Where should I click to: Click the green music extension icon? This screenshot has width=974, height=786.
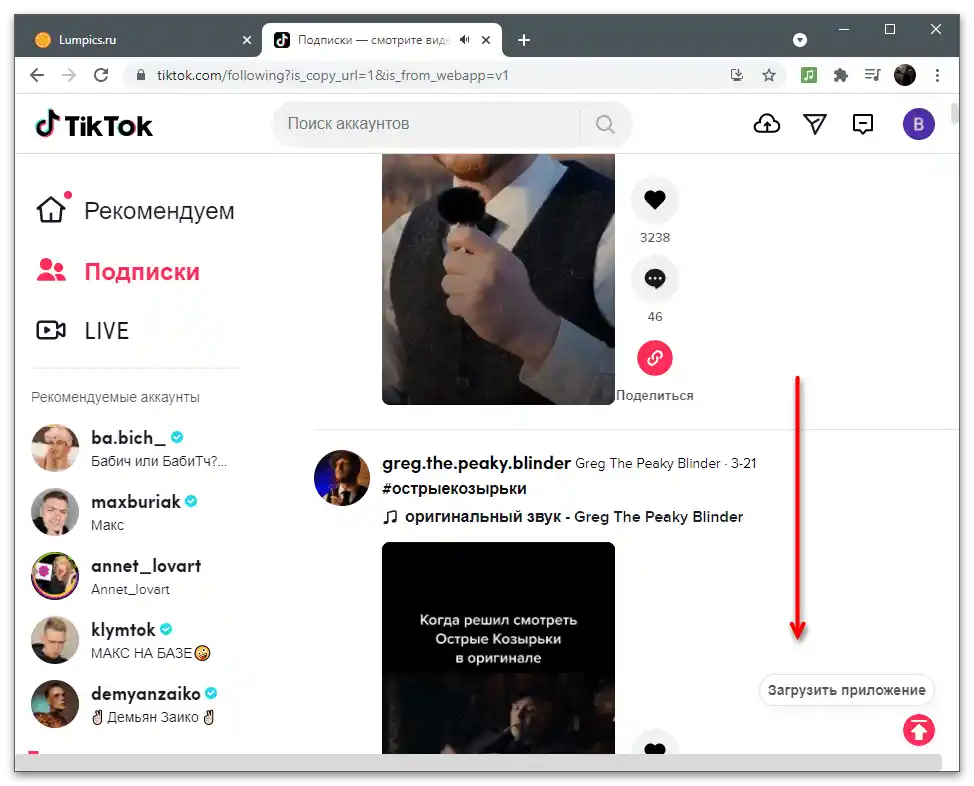[x=808, y=75]
